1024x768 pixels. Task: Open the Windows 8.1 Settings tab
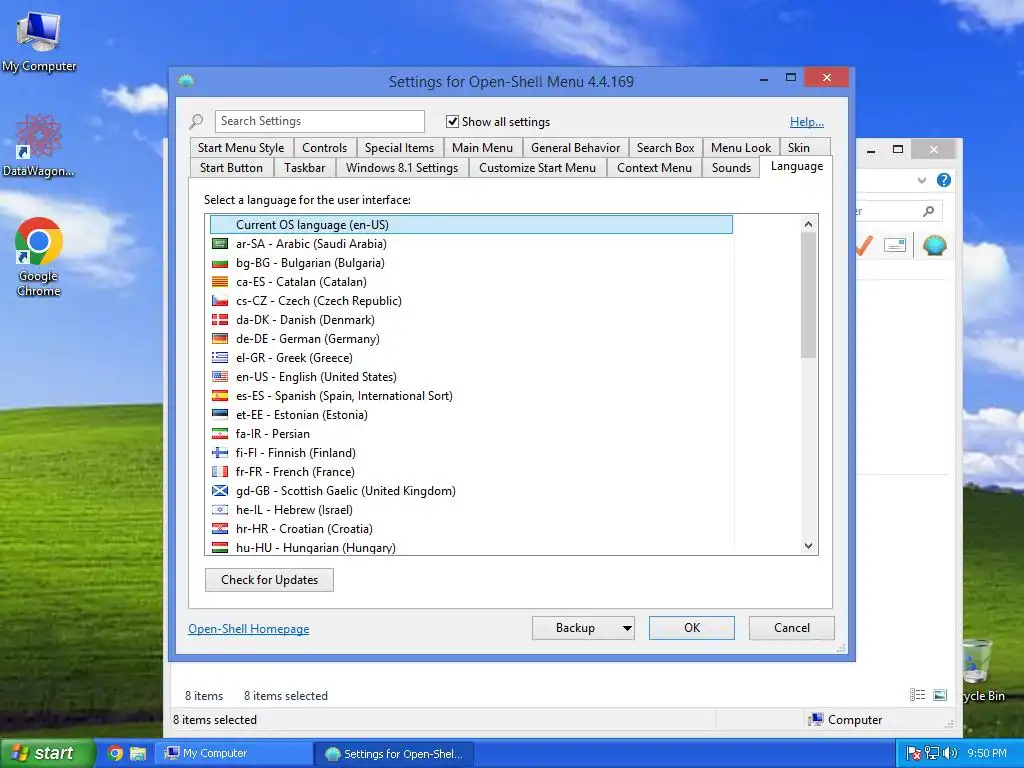pyautogui.click(x=402, y=168)
